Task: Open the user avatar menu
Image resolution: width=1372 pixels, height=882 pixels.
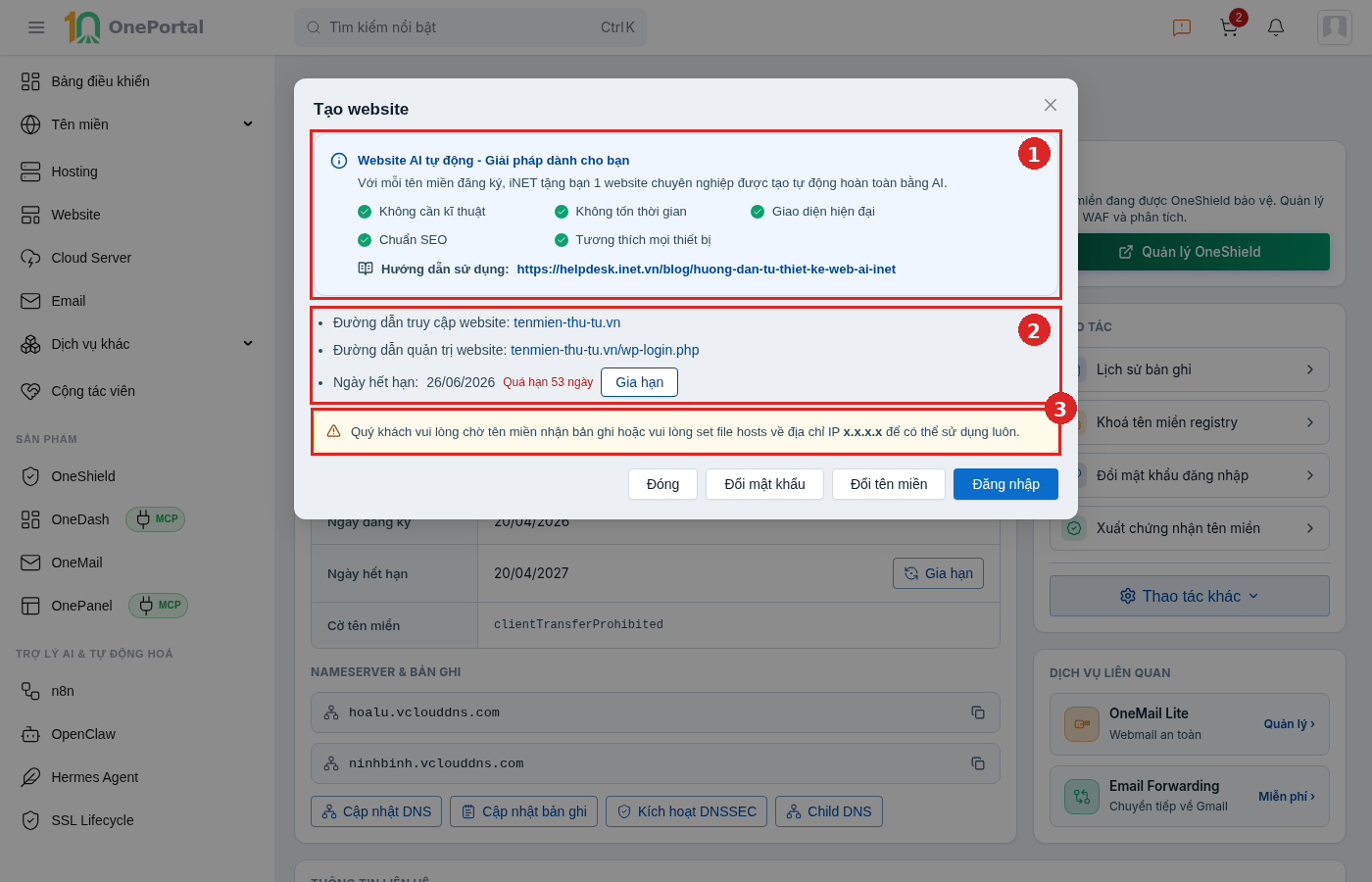Action: point(1335,27)
